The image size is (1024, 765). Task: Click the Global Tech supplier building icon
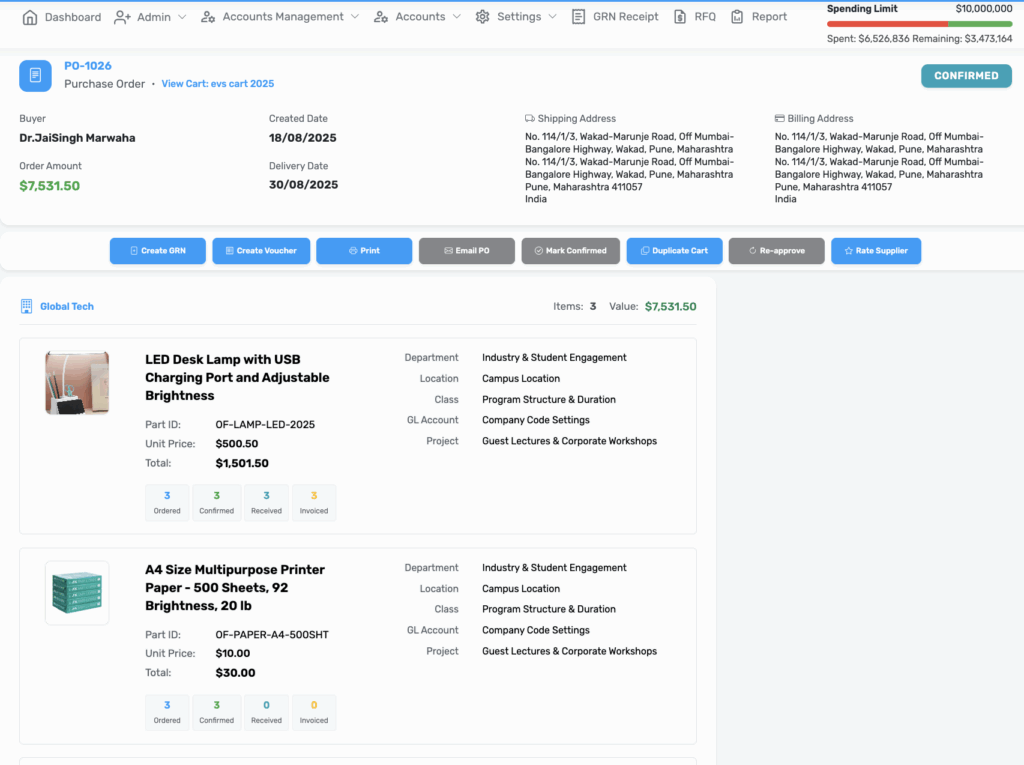tap(27, 306)
